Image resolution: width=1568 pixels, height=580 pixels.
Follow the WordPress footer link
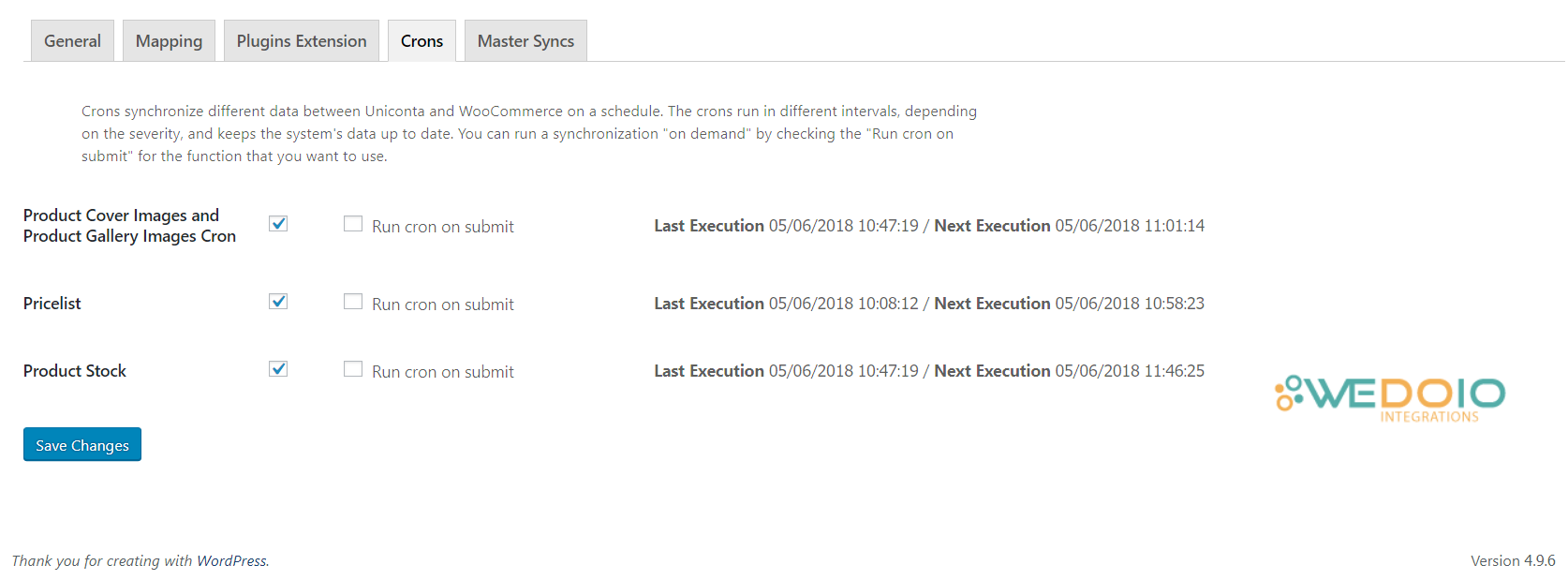click(231, 561)
